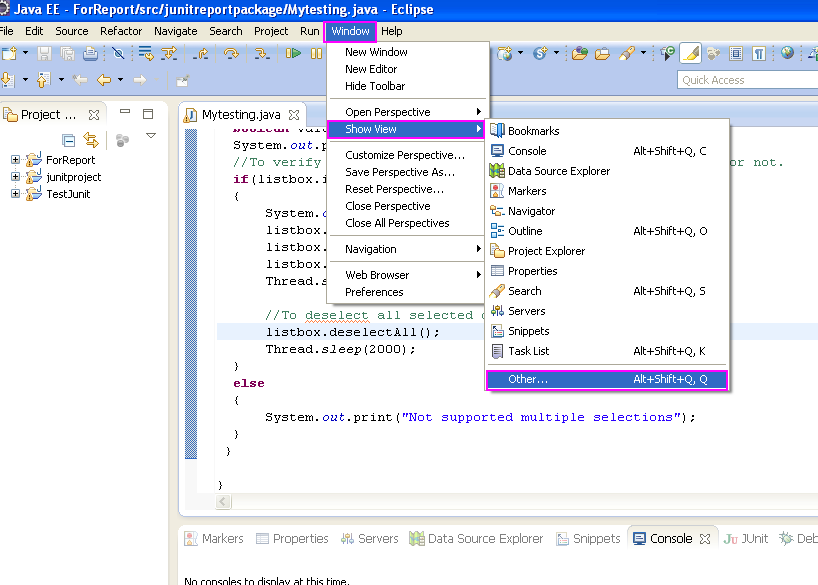Expand the junitproject tree node
This screenshot has height=585, width=818.
(x=15, y=177)
